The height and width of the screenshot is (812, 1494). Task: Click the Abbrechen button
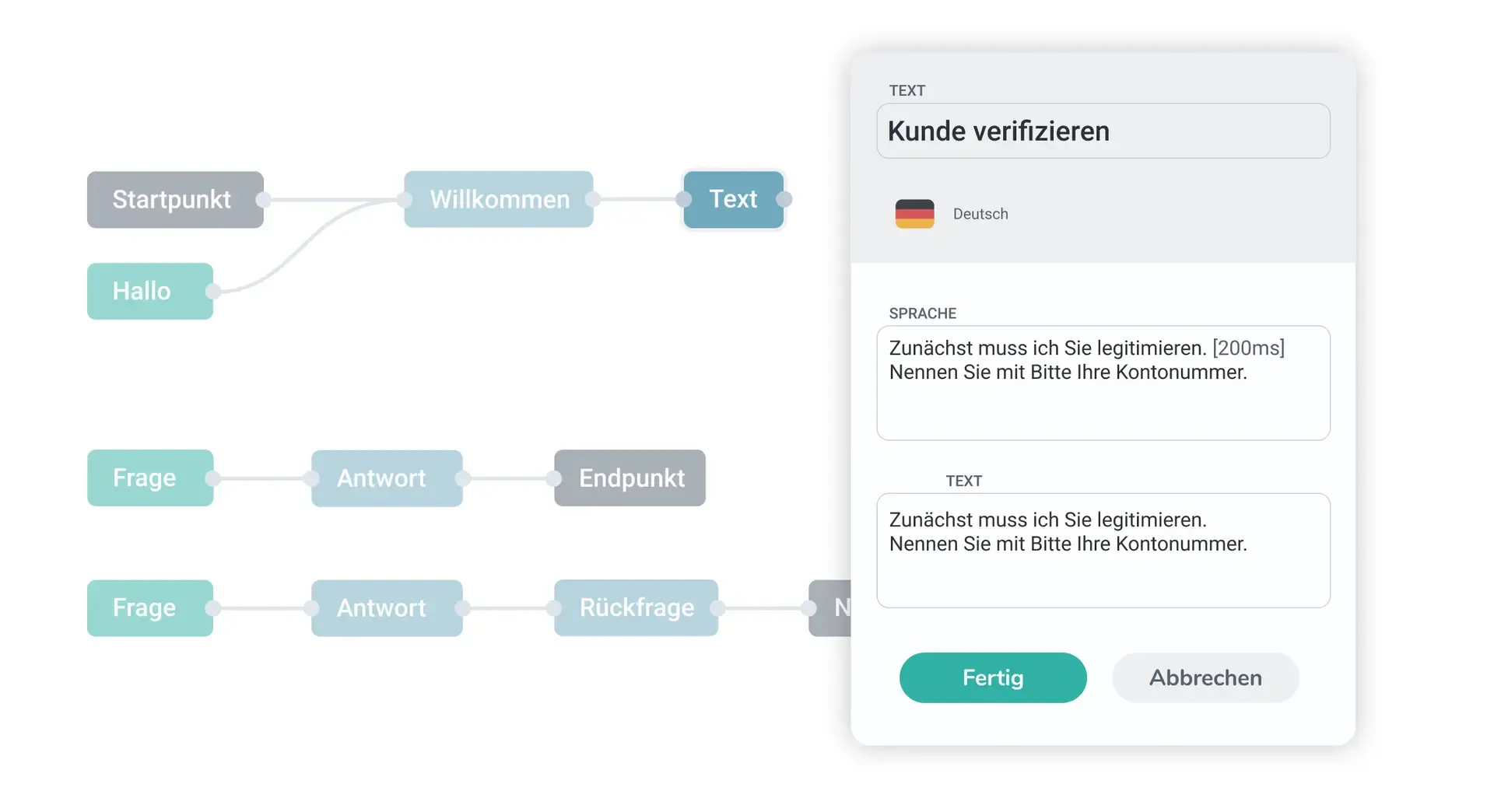click(x=1205, y=677)
